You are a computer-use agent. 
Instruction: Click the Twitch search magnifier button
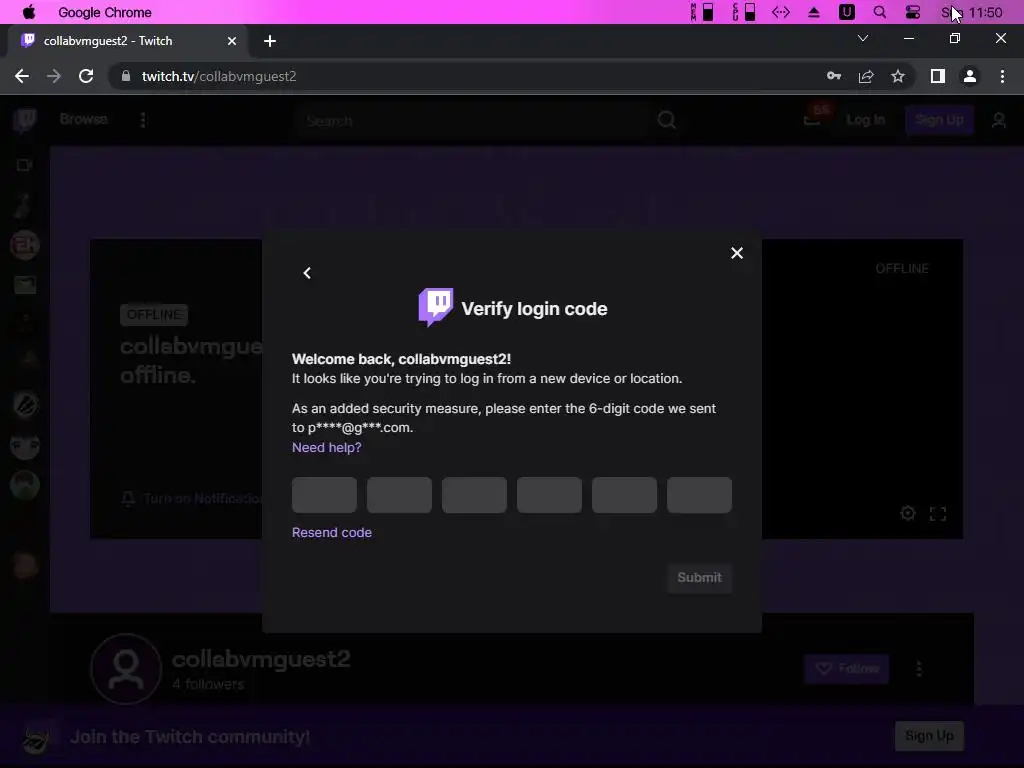(x=667, y=120)
